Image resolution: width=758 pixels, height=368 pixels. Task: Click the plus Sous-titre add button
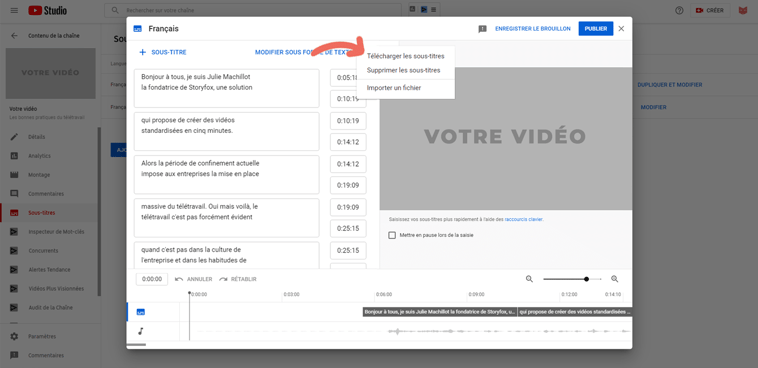[x=162, y=52]
